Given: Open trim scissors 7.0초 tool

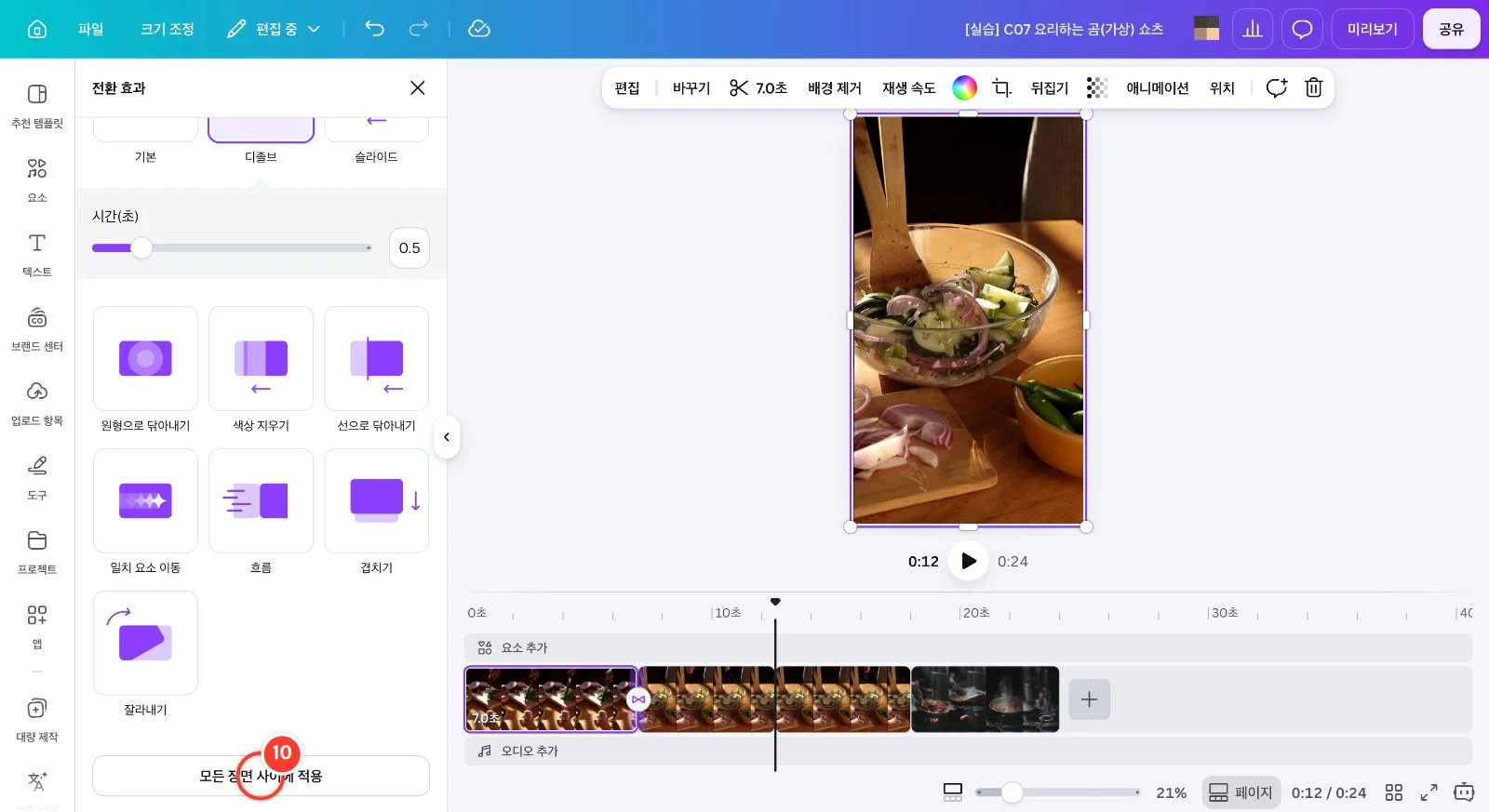Looking at the screenshot, I should click(758, 87).
